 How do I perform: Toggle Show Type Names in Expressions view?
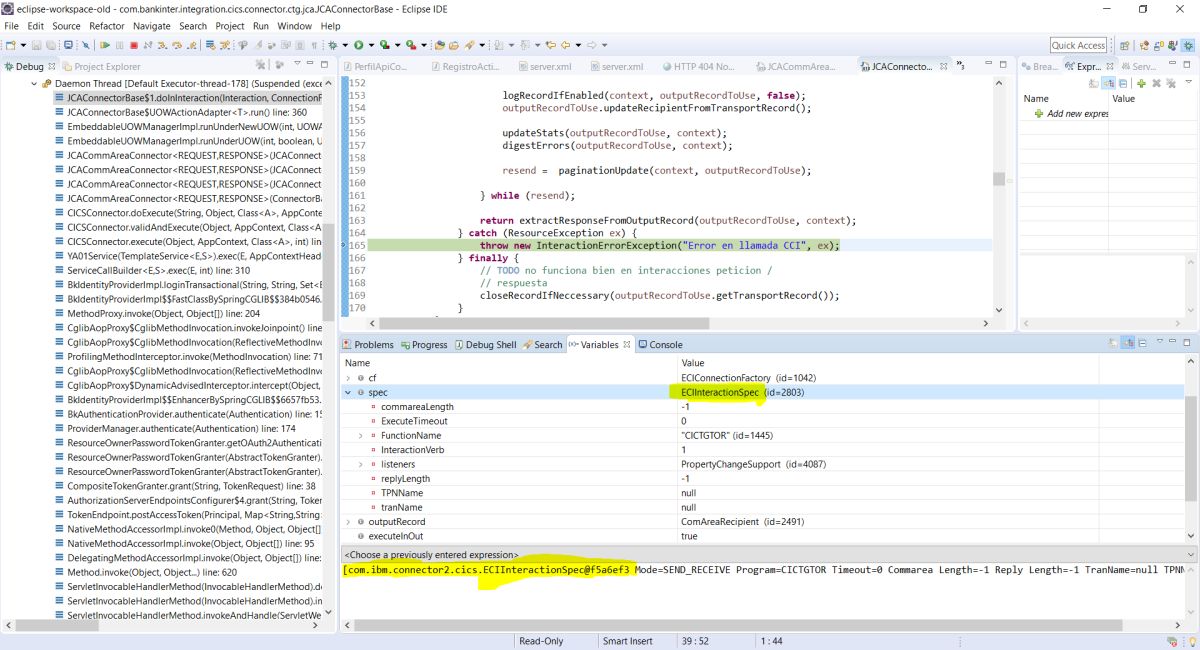click(x=1094, y=83)
